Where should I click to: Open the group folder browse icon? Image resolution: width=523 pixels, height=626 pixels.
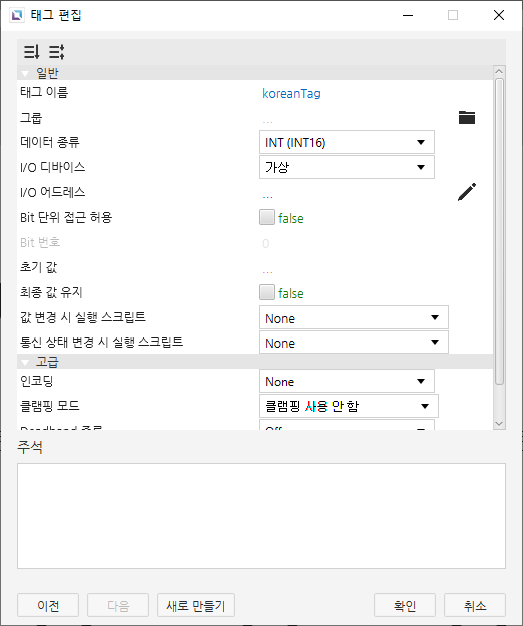[467, 117]
